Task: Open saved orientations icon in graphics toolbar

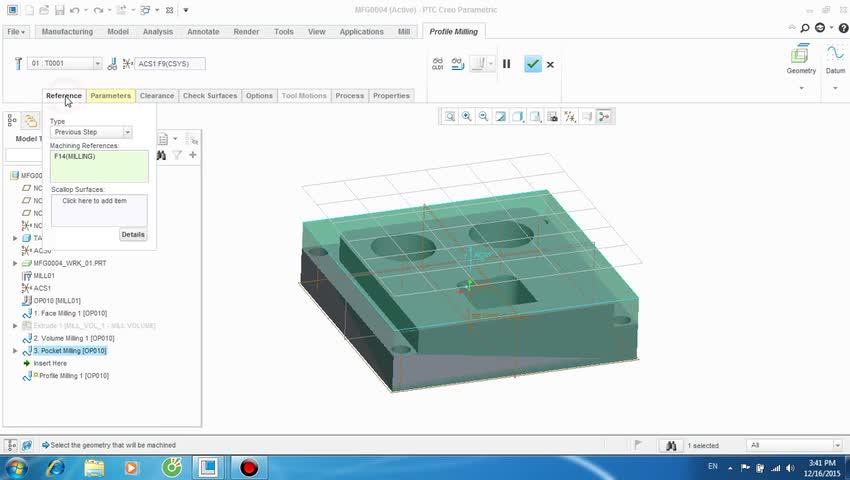Action: [535, 117]
